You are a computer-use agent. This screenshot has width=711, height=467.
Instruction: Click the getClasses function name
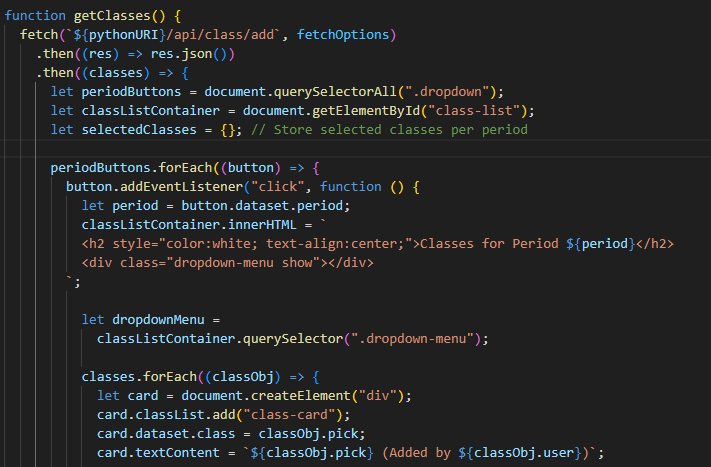pos(112,16)
